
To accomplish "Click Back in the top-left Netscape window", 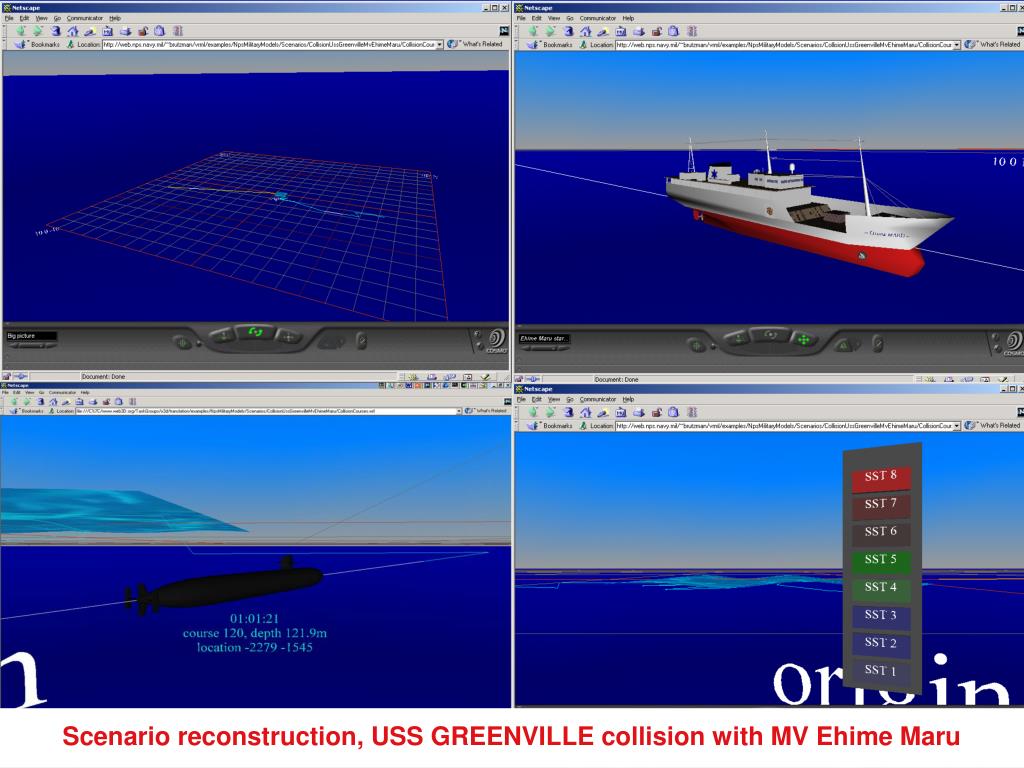I will click(x=20, y=31).
